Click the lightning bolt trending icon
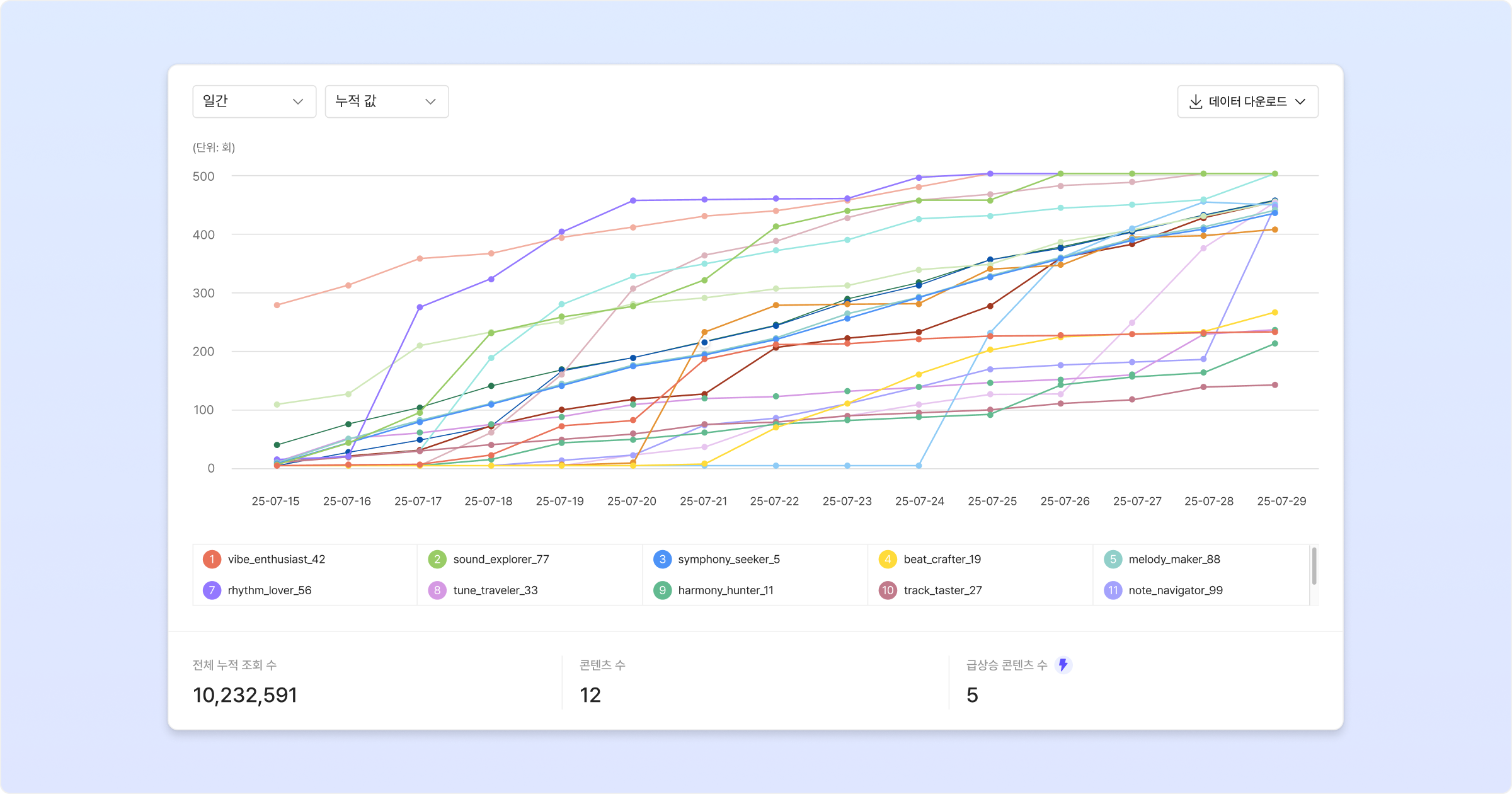Viewport: 1512px width, 794px height. coord(1063,665)
